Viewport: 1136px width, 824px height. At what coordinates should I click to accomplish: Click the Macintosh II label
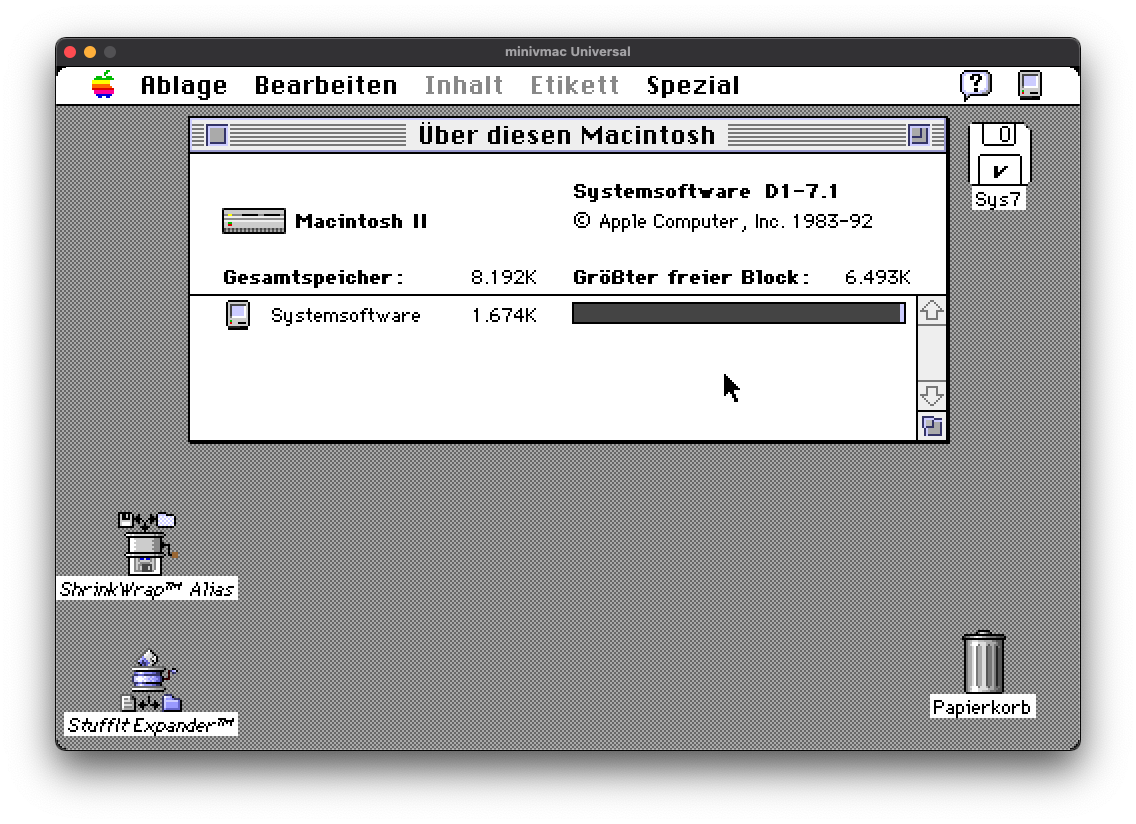tap(361, 221)
